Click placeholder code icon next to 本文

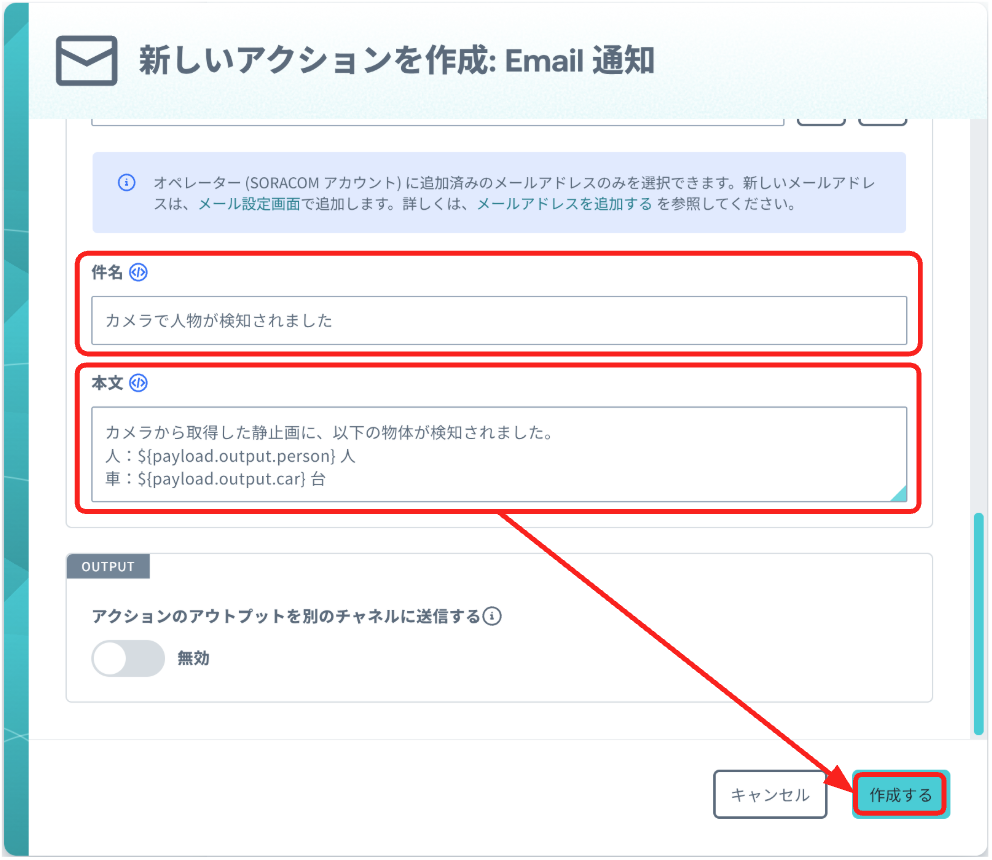139,383
